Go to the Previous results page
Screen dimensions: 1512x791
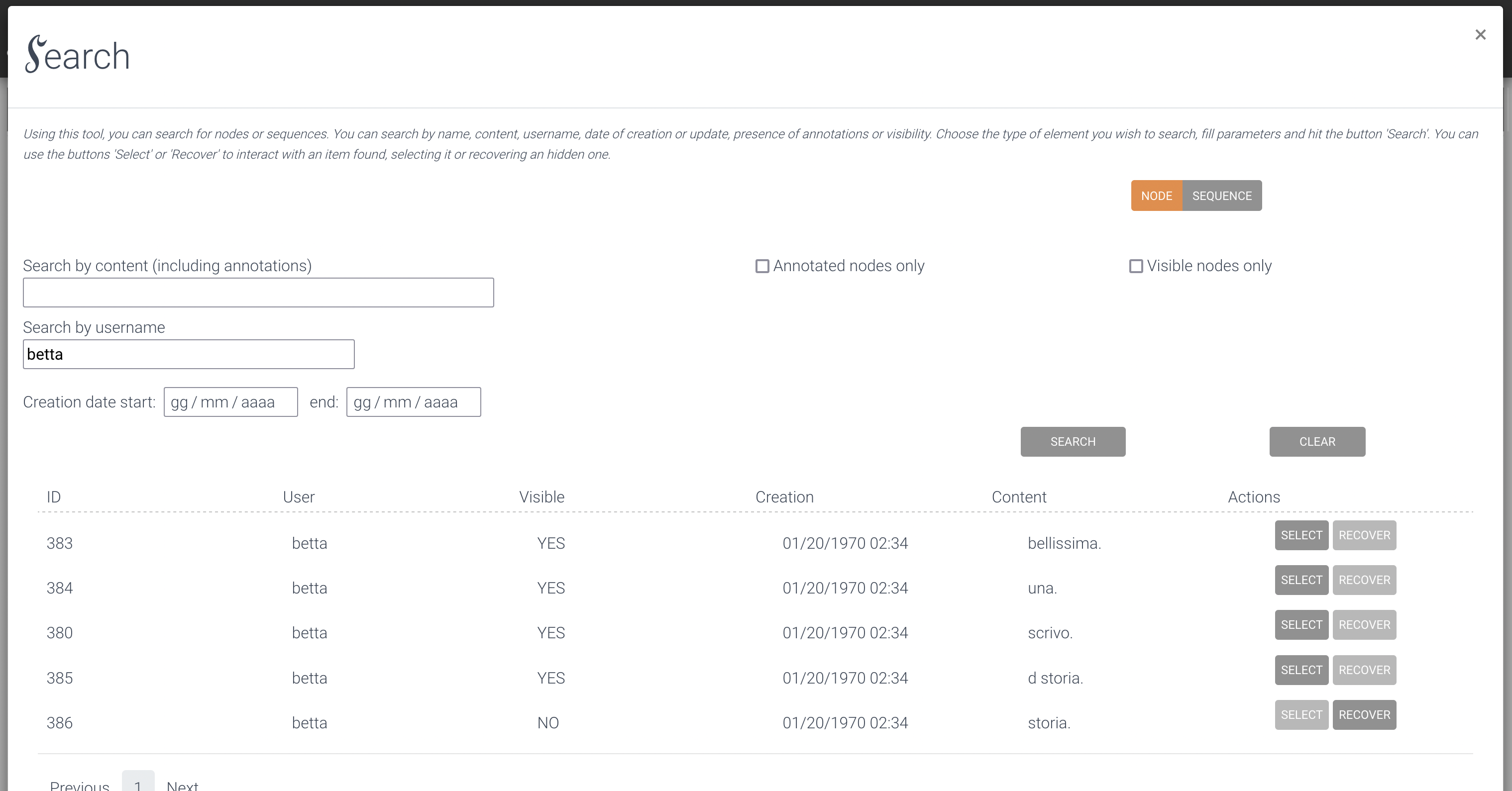pos(79,785)
